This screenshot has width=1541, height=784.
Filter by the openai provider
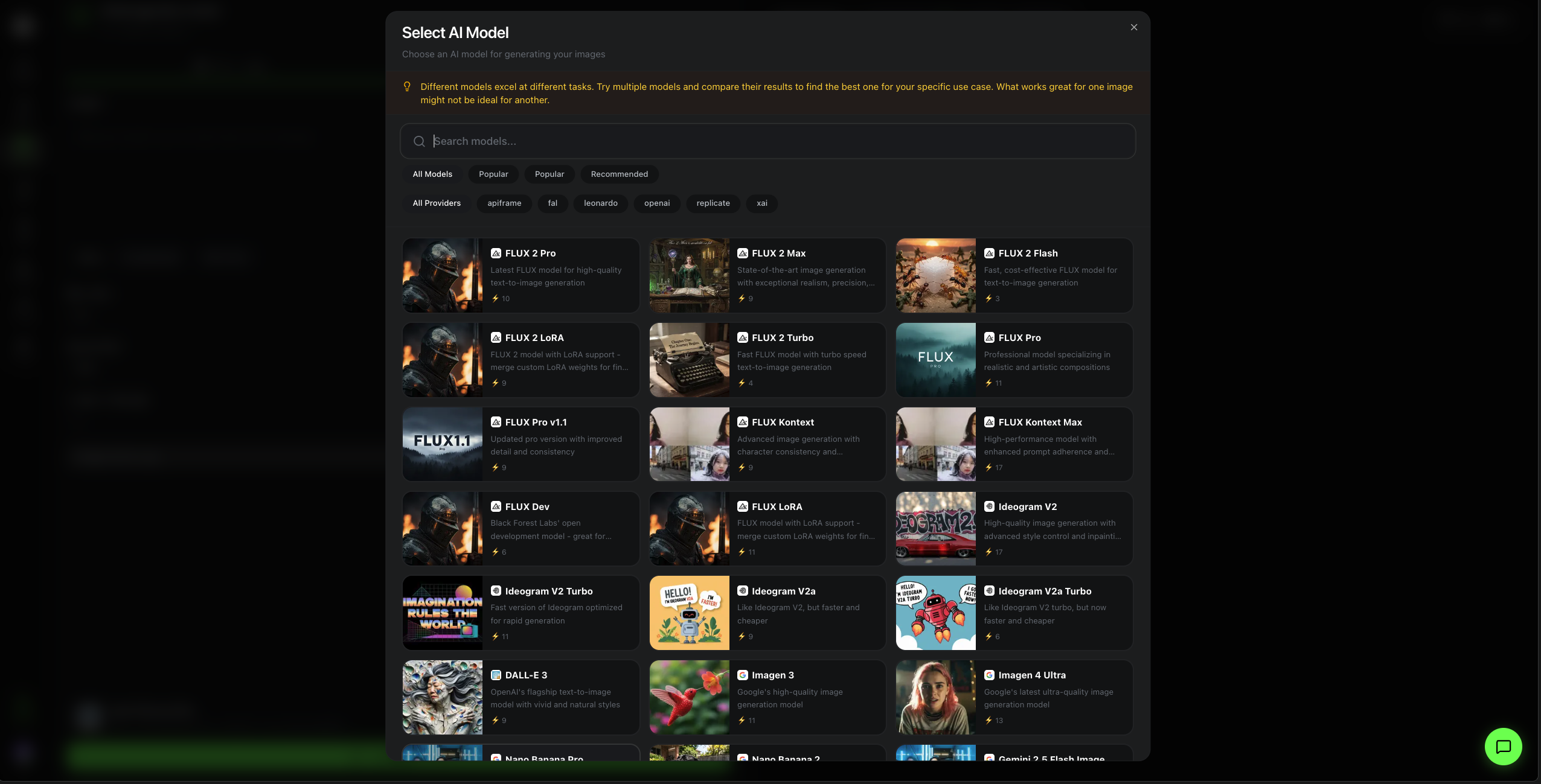click(656, 203)
